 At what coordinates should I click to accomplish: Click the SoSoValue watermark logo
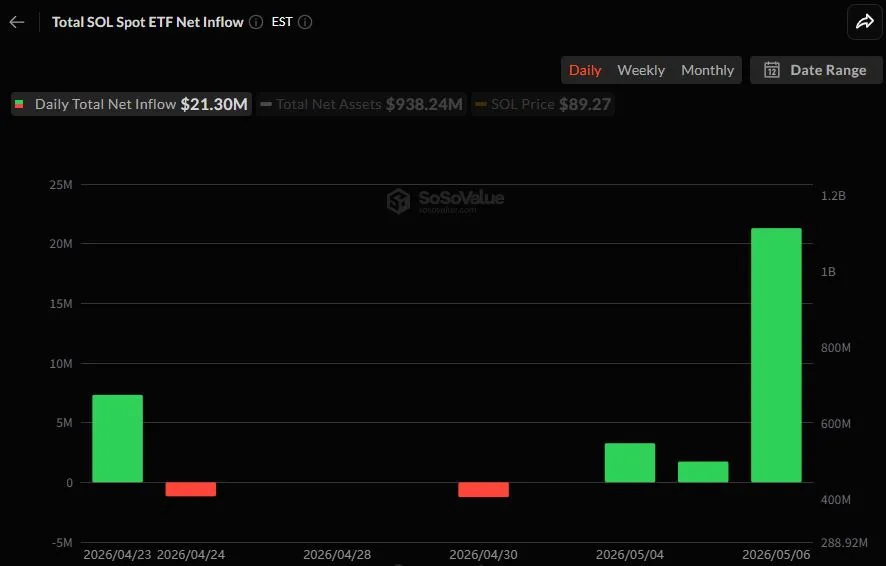446,201
